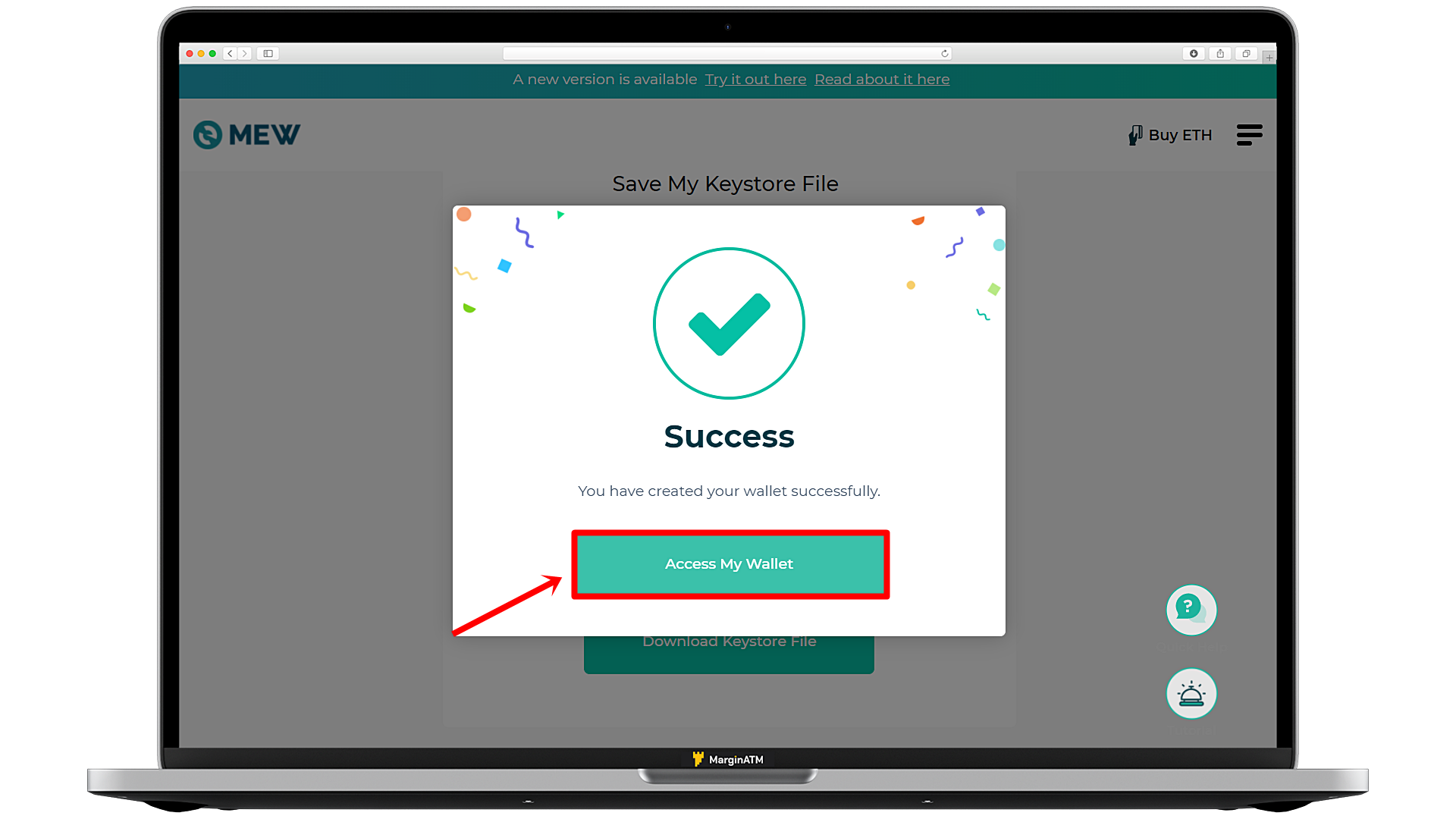Expand the wallet creation options dropdown
Viewport: 1456px width, 819px height.
point(1250,135)
